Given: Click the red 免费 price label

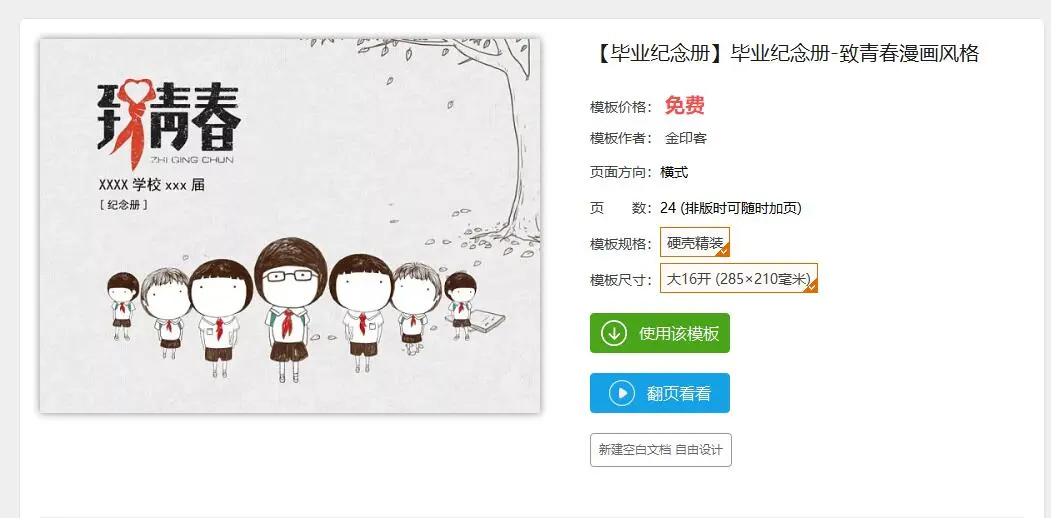Looking at the screenshot, I should point(684,105).
